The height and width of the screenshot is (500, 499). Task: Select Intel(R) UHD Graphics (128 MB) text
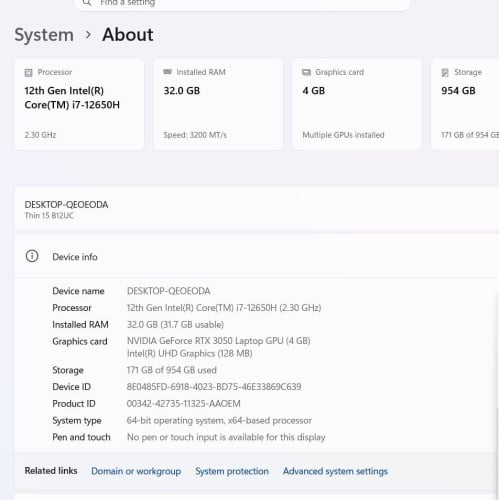190,353
